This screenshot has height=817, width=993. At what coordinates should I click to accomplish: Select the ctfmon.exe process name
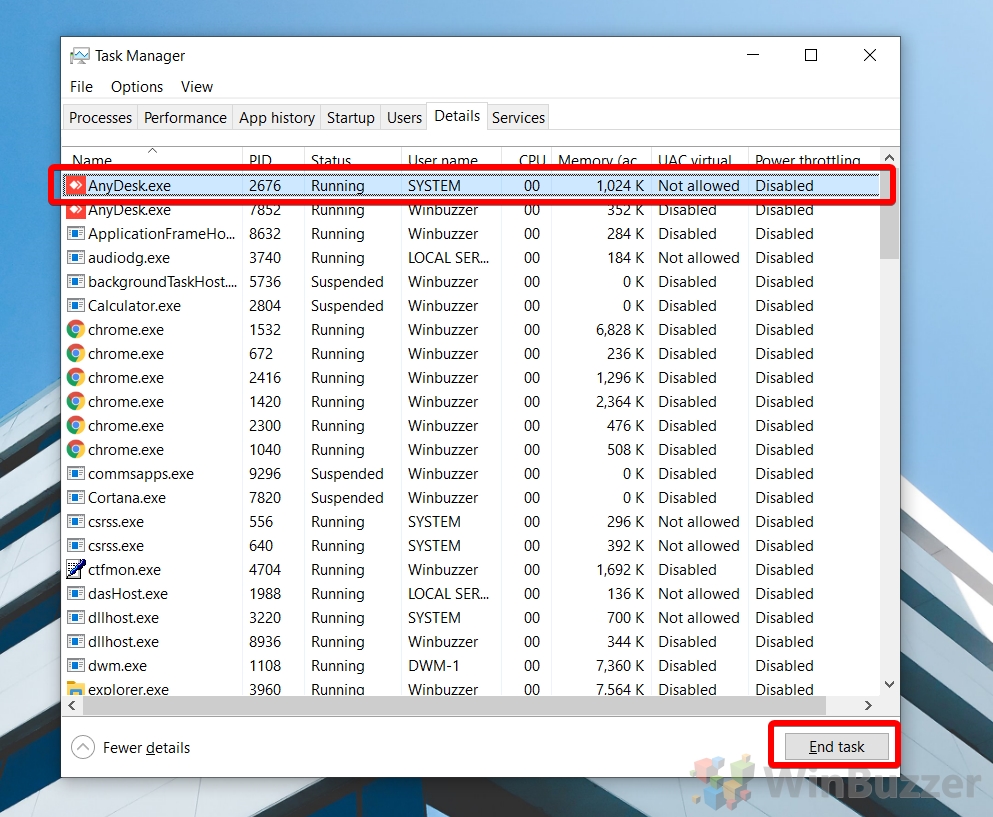pos(124,570)
